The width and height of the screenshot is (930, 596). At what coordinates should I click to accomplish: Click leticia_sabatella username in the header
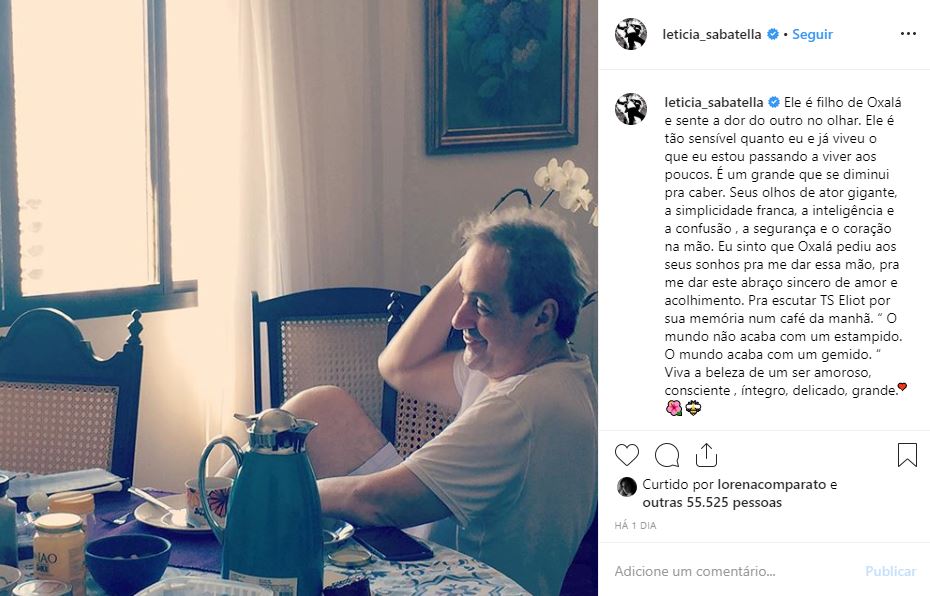712,34
